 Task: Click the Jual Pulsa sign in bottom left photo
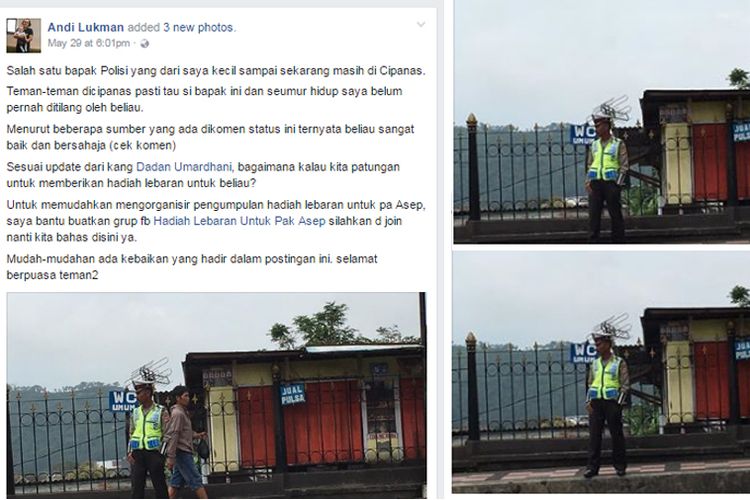click(x=293, y=395)
